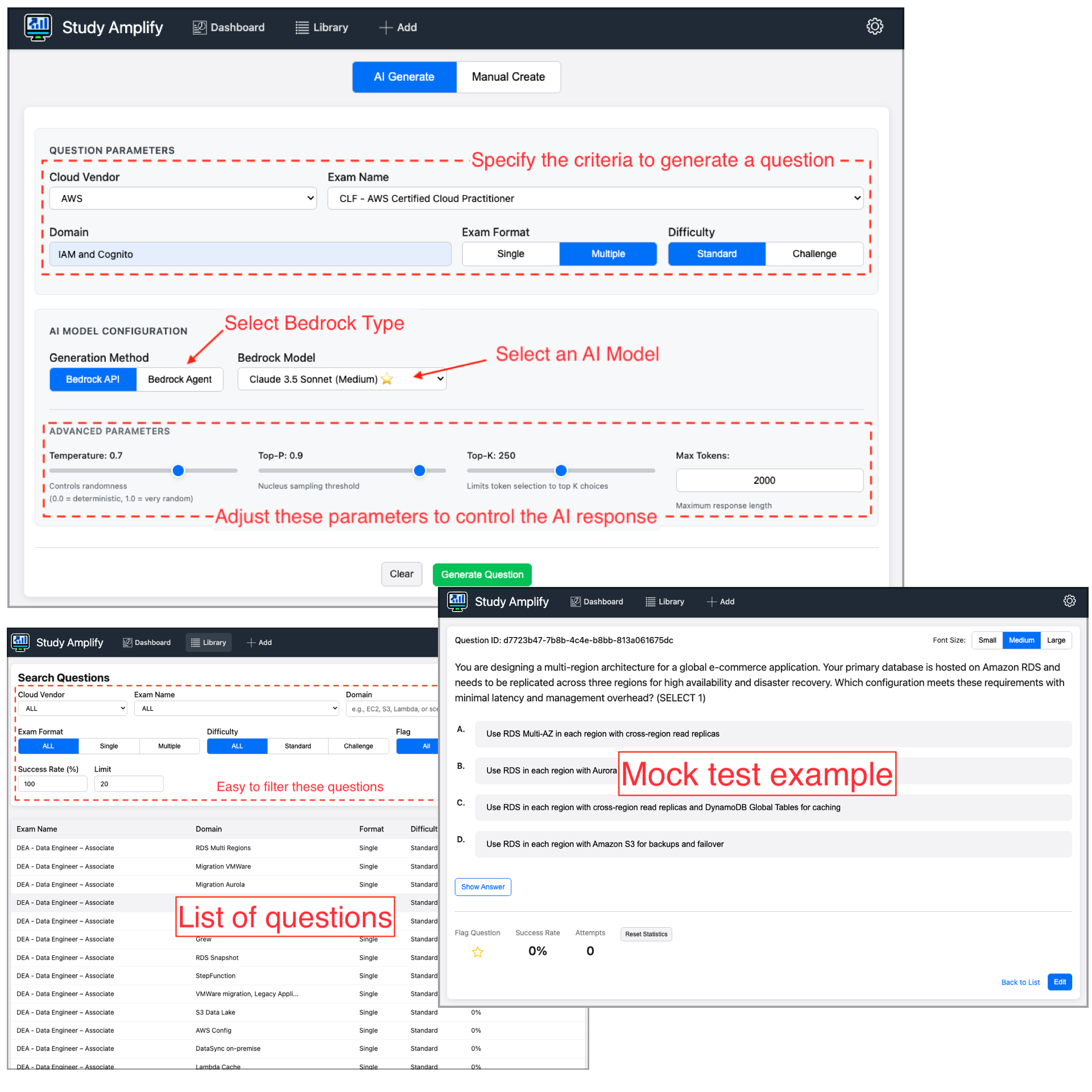The width and height of the screenshot is (1092, 1092).
Task: Click the Show Answer button
Action: [482, 887]
